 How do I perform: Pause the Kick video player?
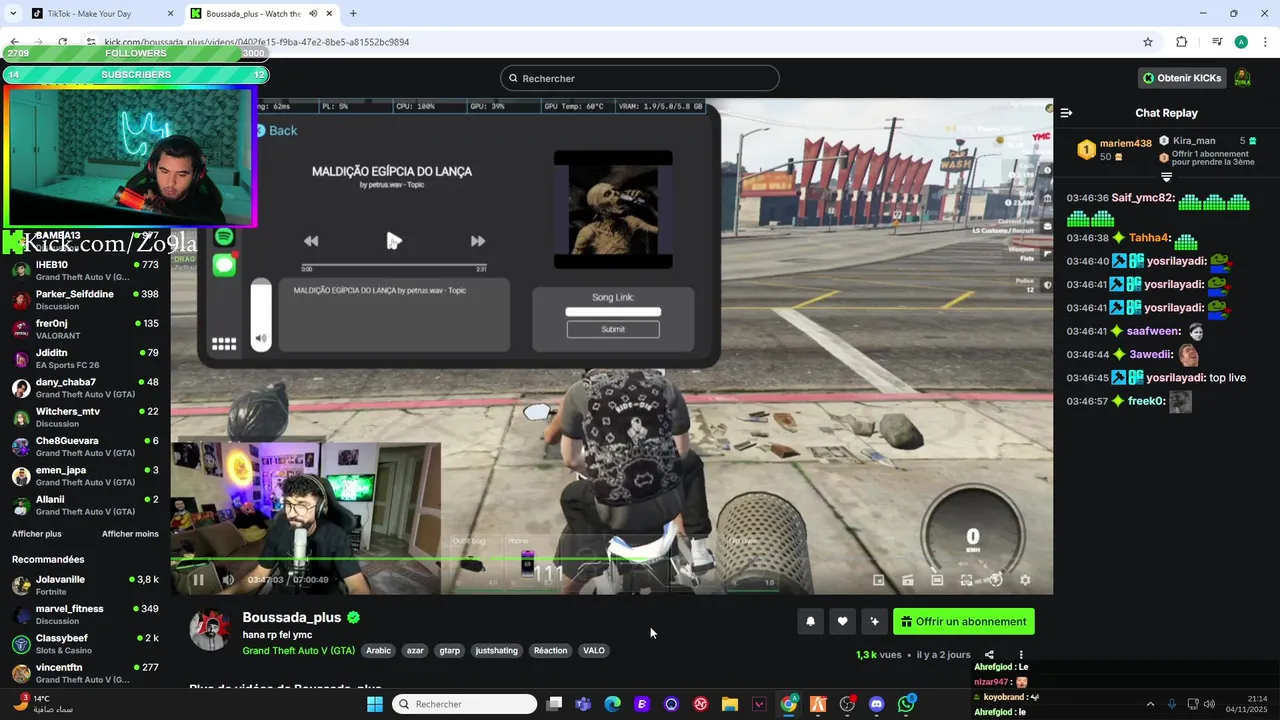pyautogui.click(x=198, y=579)
